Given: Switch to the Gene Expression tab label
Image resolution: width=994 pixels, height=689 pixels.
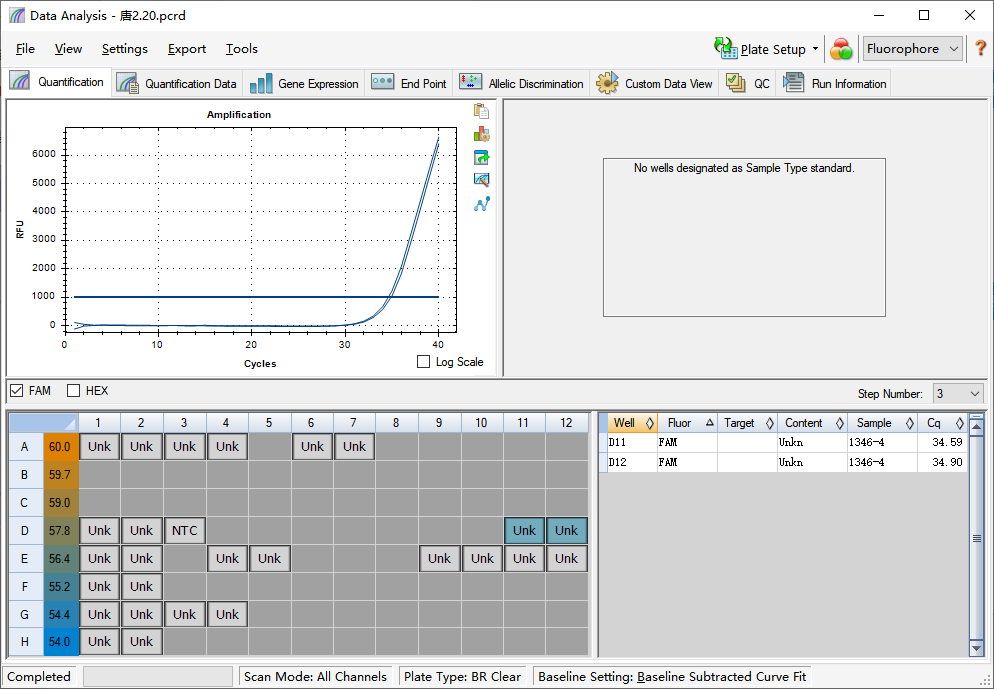Looking at the screenshot, I should click(x=318, y=84).
